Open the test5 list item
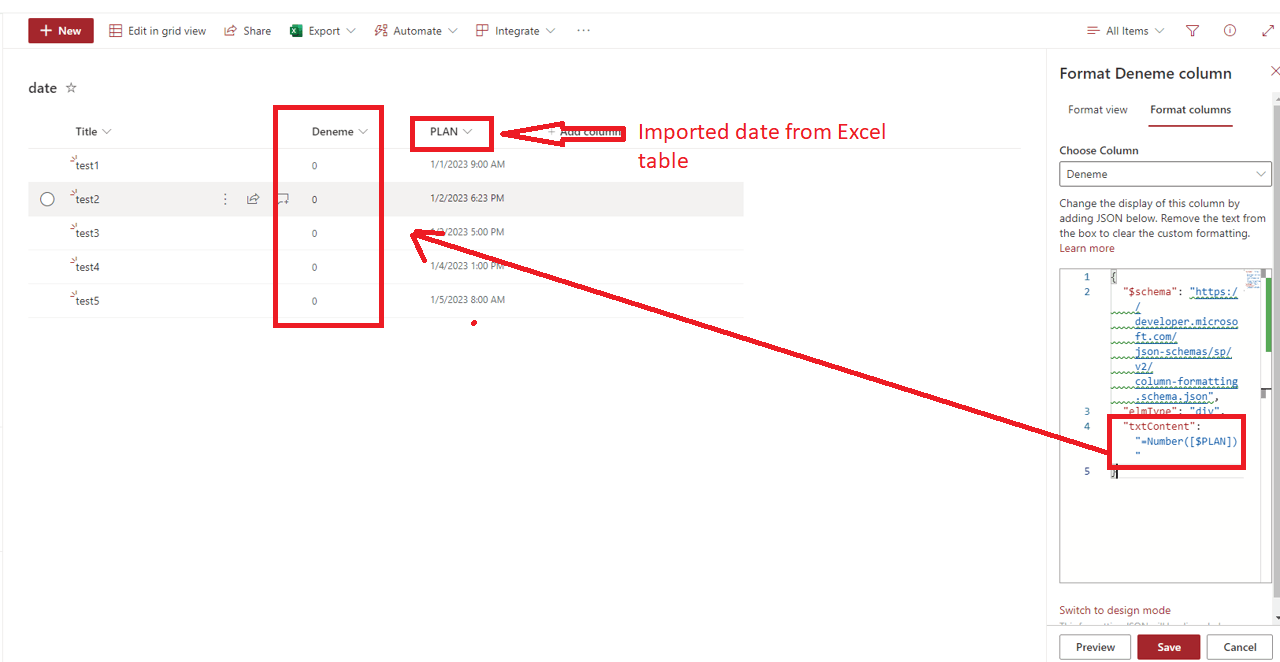This screenshot has height=662, width=1280. tap(88, 301)
